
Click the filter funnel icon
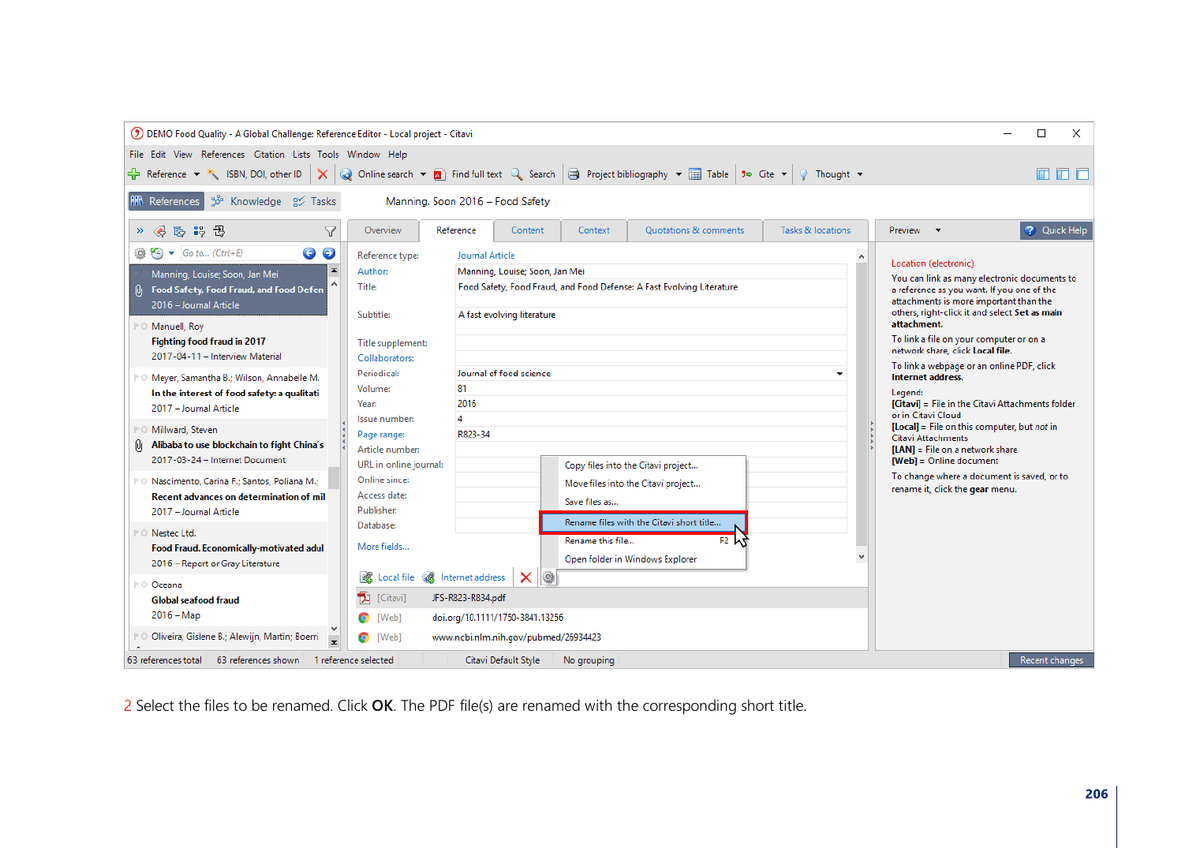[x=332, y=231]
